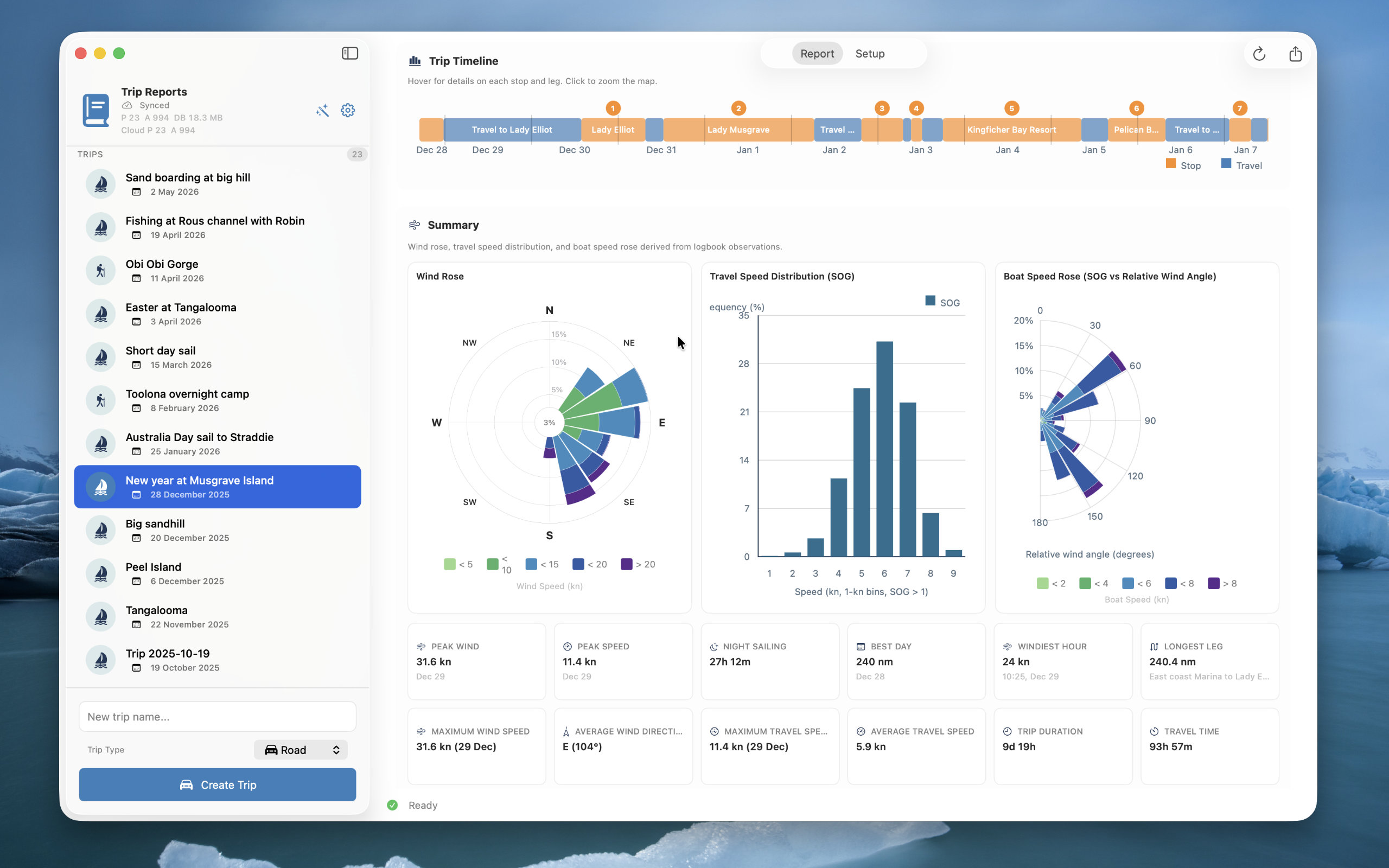Open the Trip Type Road dropdown
Viewport: 1389px width, 868px height.
click(x=301, y=750)
